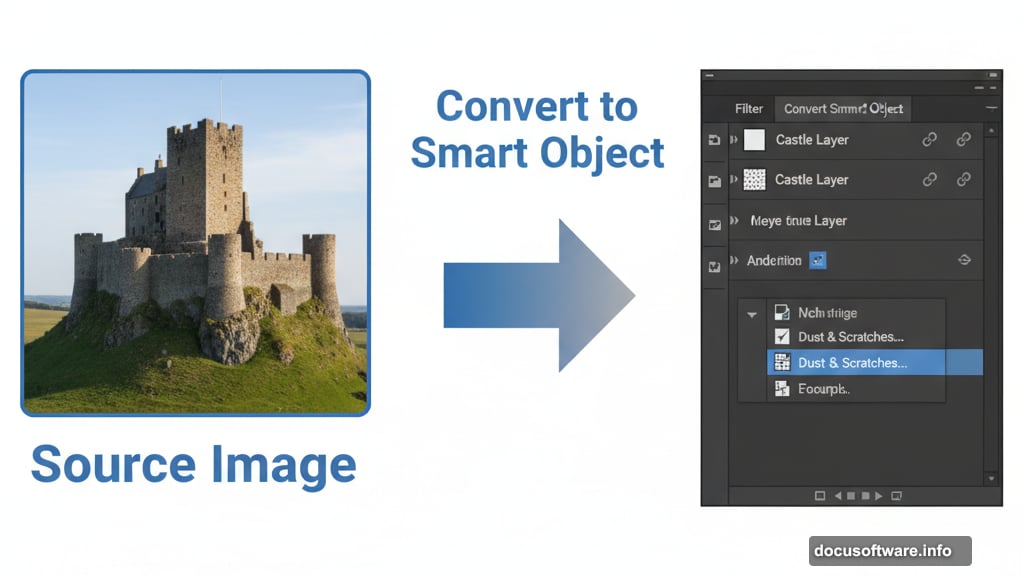Click the blue swatch next to Andention

click(816, 260)
